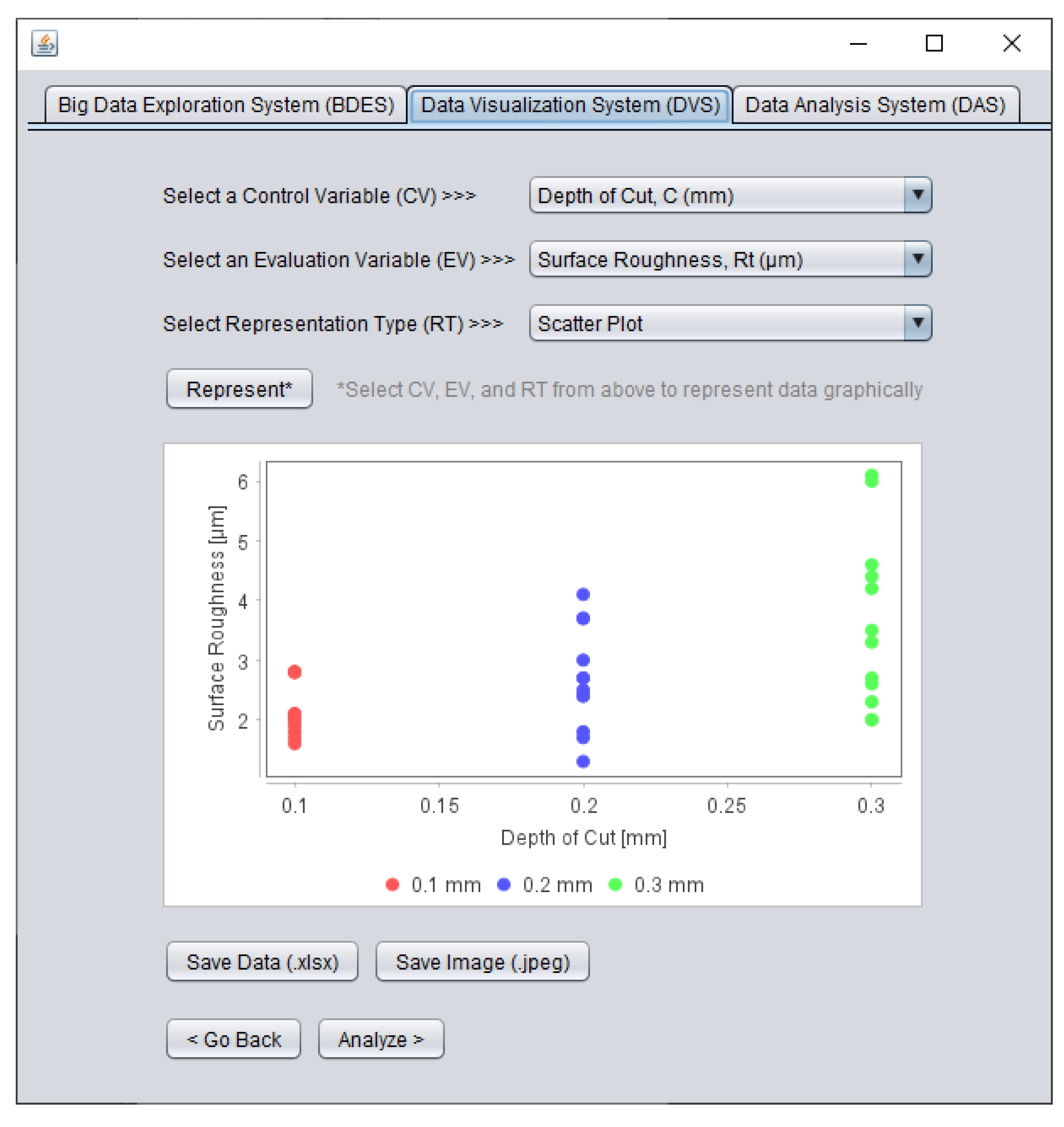Close the window with the X icon
Viewport: 1064px width, 1127px height.
1011,43
